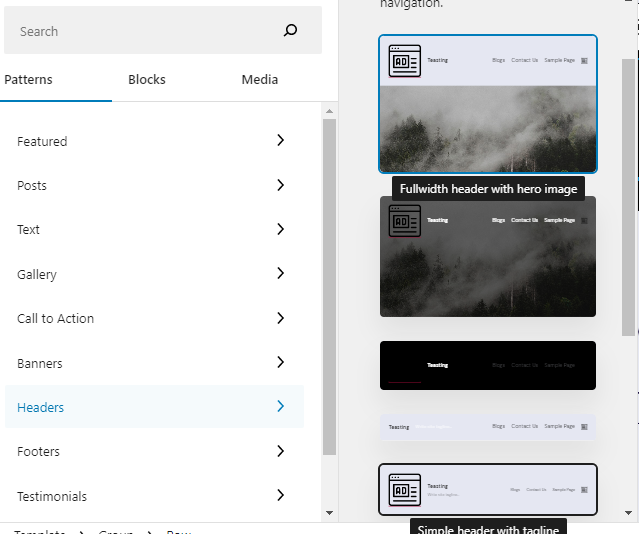639x534 pixels.
Task: Open the Text pattern category
Action: click(x=154, y=229)
